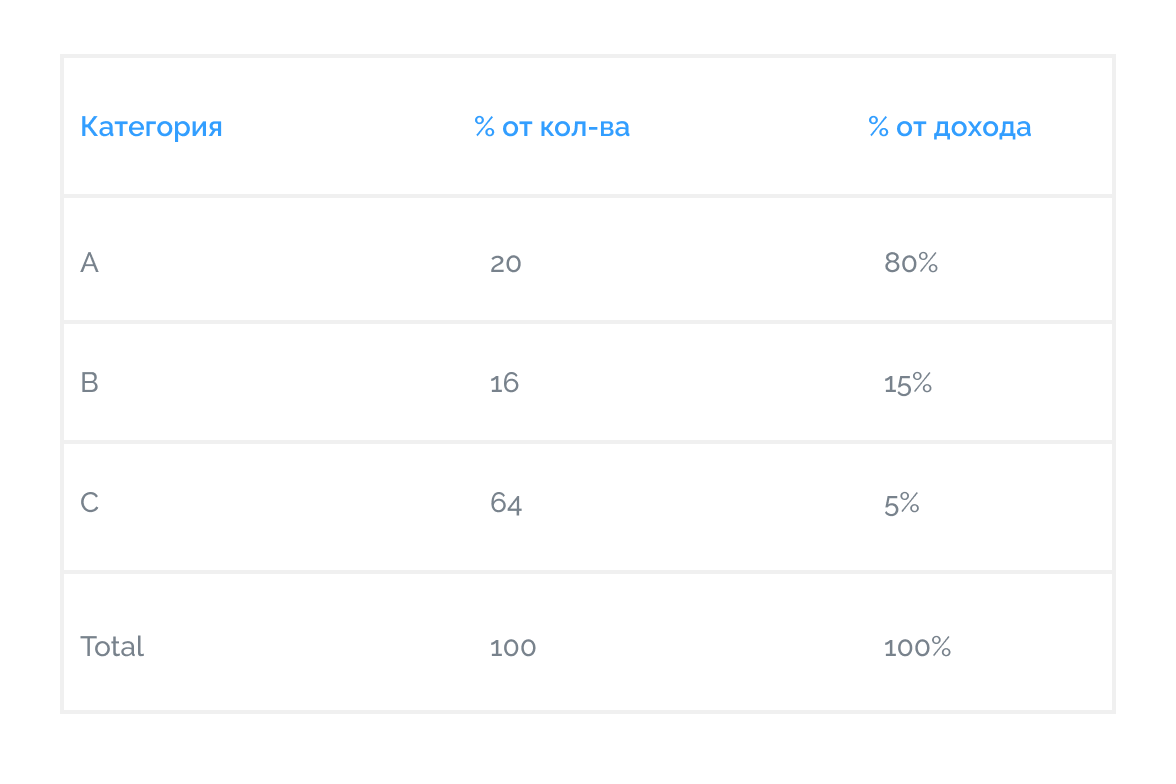Select the category B cell
The image size is (1176, 784).
89,383
